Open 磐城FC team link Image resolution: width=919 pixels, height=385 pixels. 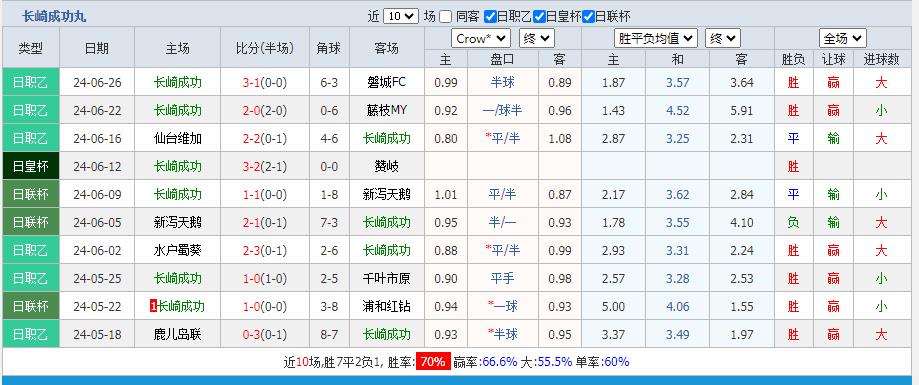click(386, 83)
